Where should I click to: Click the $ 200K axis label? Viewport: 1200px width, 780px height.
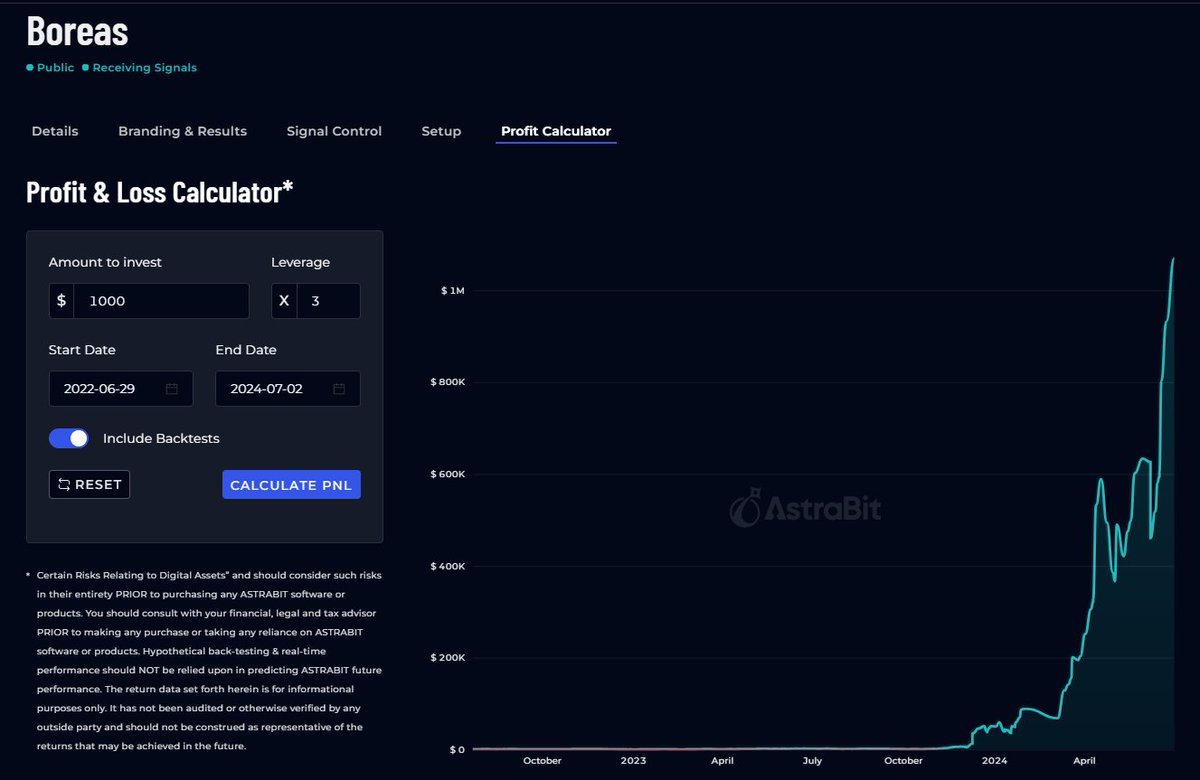click(448, 658)
